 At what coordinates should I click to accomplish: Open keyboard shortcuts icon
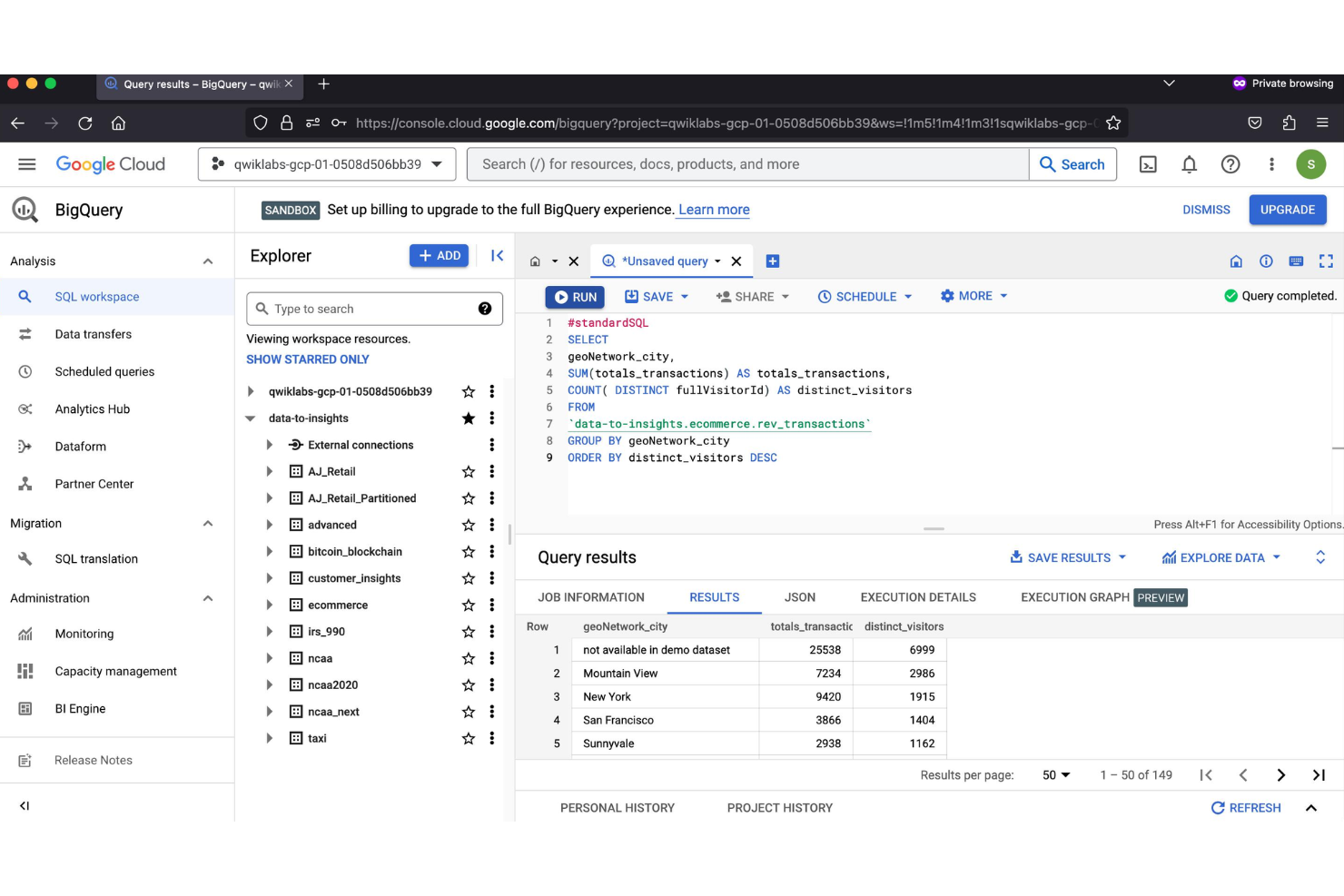pos(1296,261)
